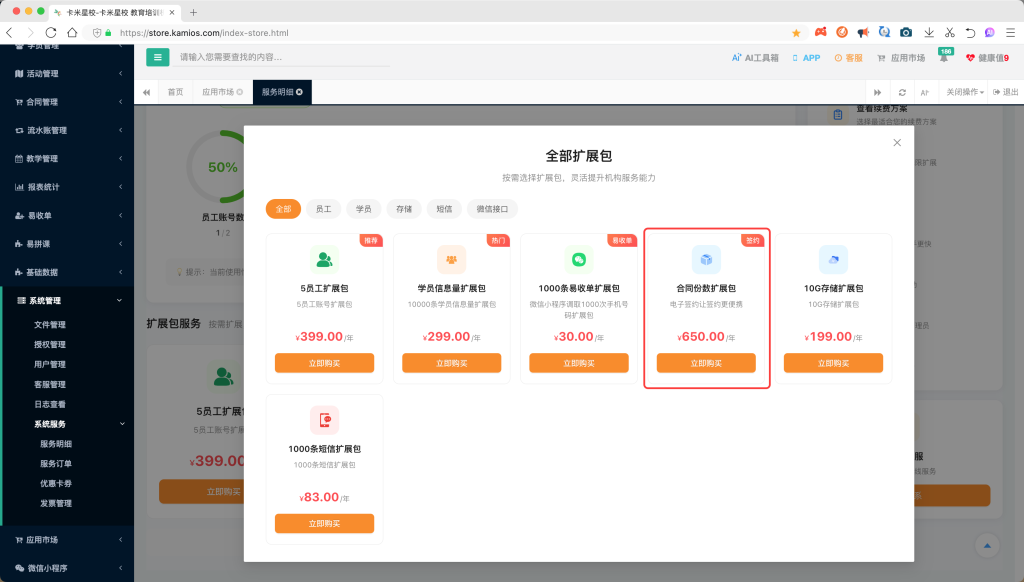Open 文件管理 in sidebar
Viewport: 1024px width, 582px height.
point(50,325)
